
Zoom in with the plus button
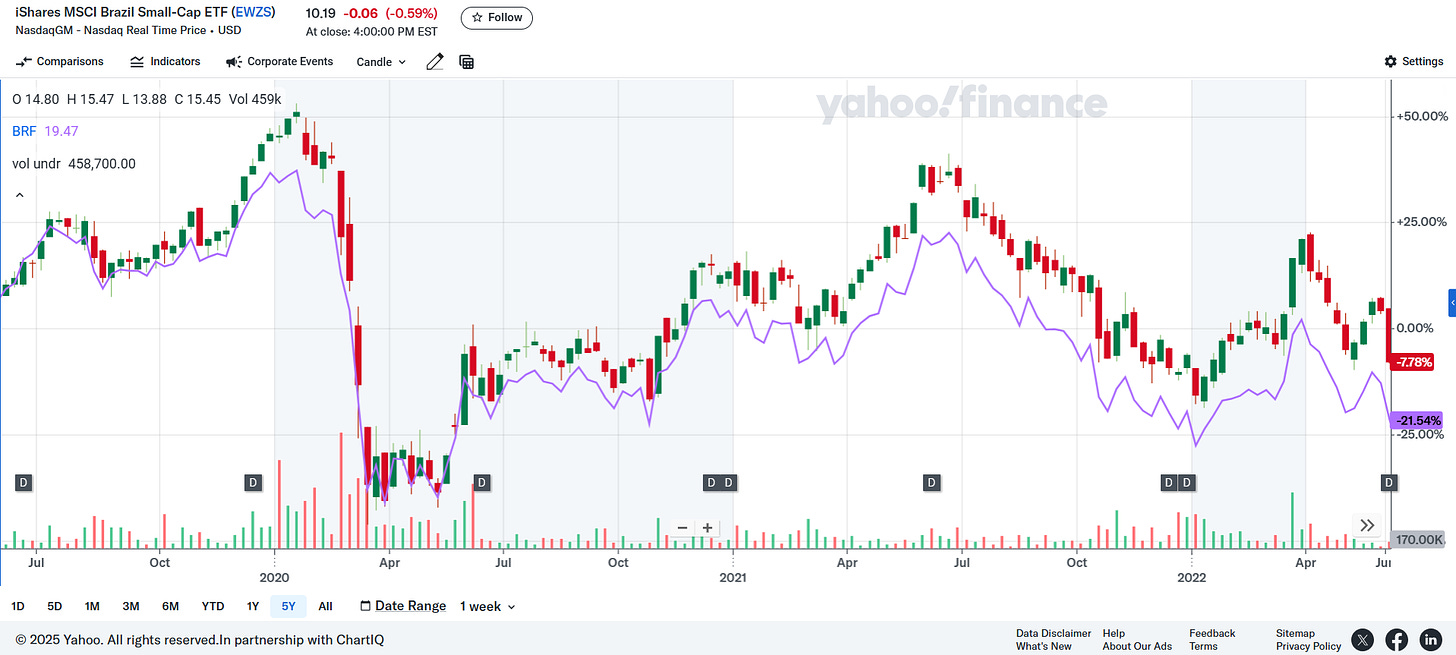click(707, 528)
